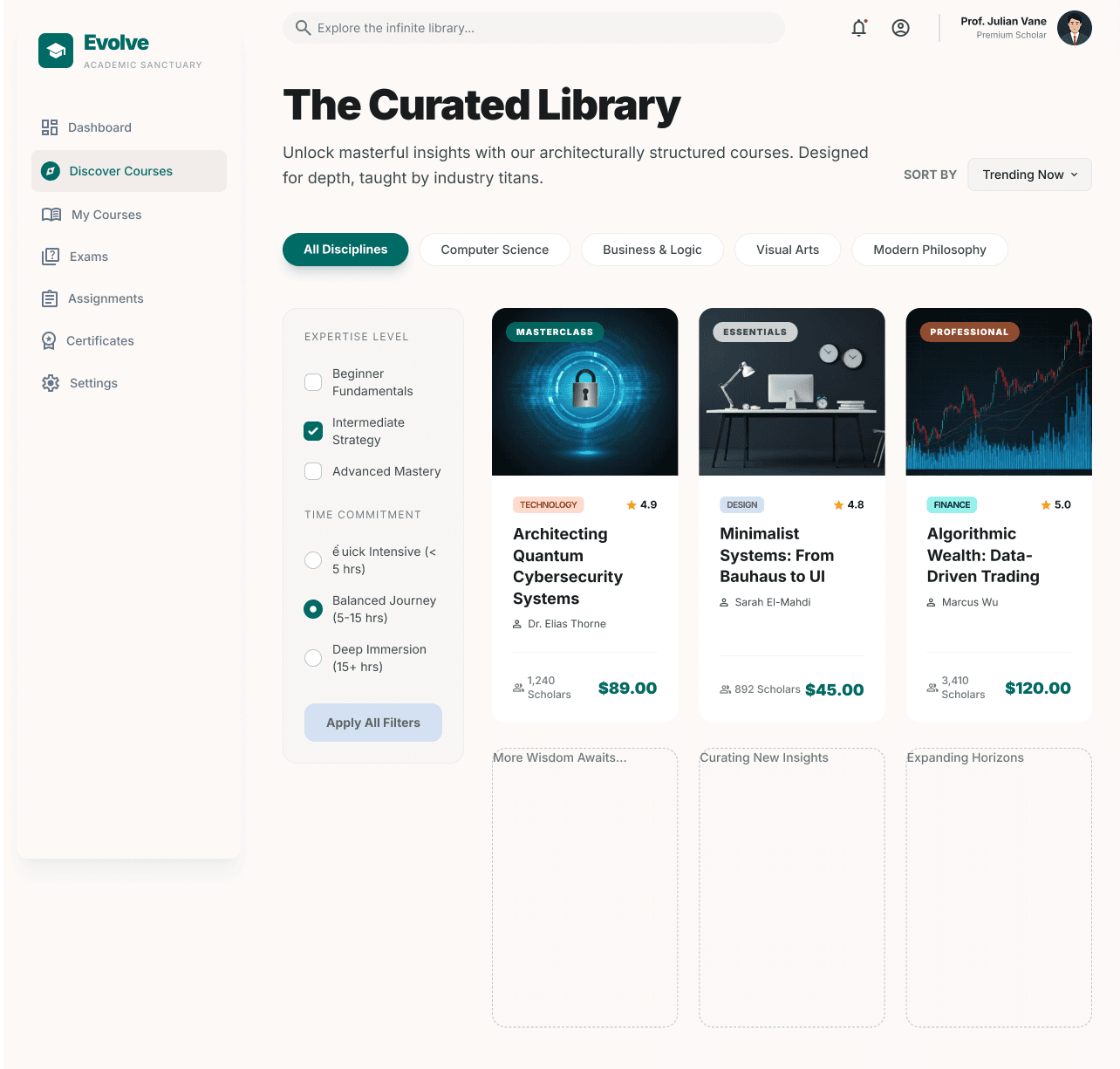Enable the Beginner Fundamentals checkbox
Screen dimensions: 1120x1069
[x=313, y=382]
